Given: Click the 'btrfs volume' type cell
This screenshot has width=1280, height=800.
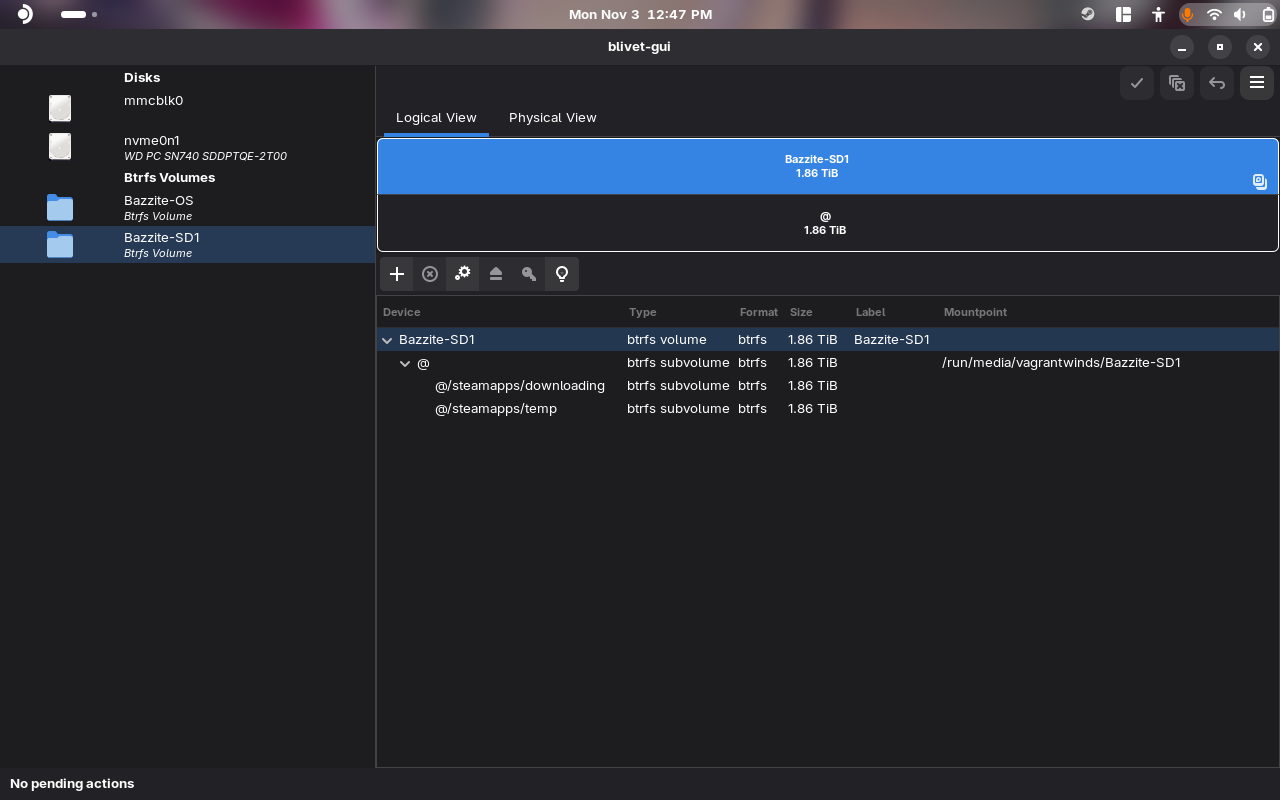Looking at the screenshot, I should coord(667,340).
